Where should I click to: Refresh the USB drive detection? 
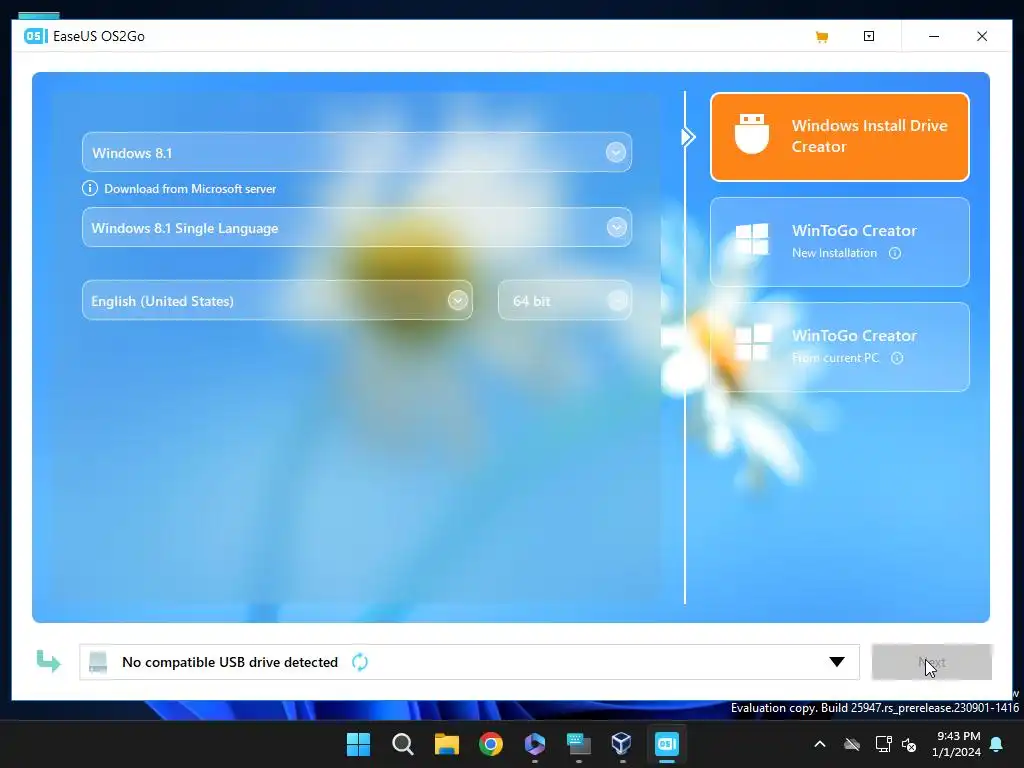pyautogui.click(x=360, y=662)
